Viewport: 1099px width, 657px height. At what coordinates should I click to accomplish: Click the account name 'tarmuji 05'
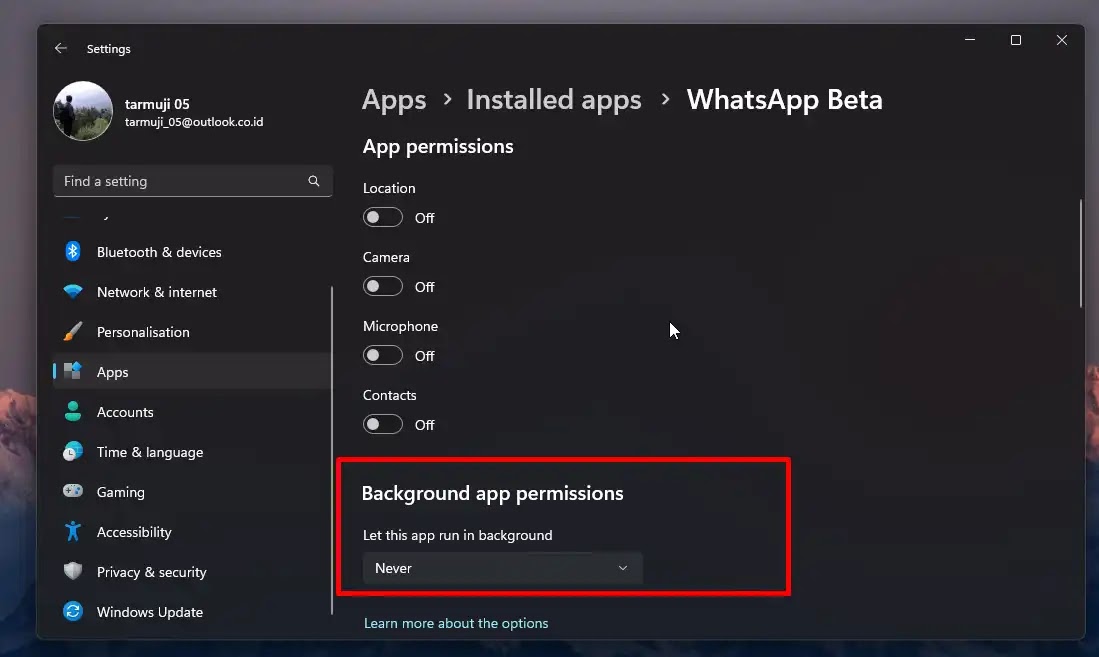coord(157,104)
